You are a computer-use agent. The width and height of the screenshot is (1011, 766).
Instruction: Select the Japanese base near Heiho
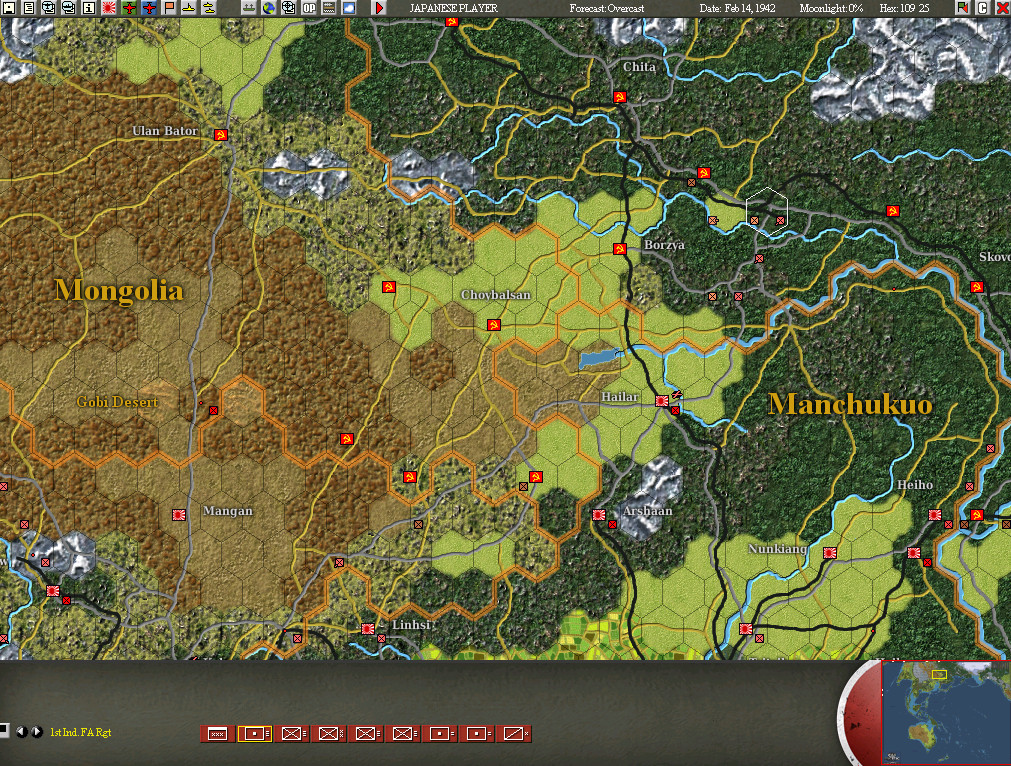point(935,515)
